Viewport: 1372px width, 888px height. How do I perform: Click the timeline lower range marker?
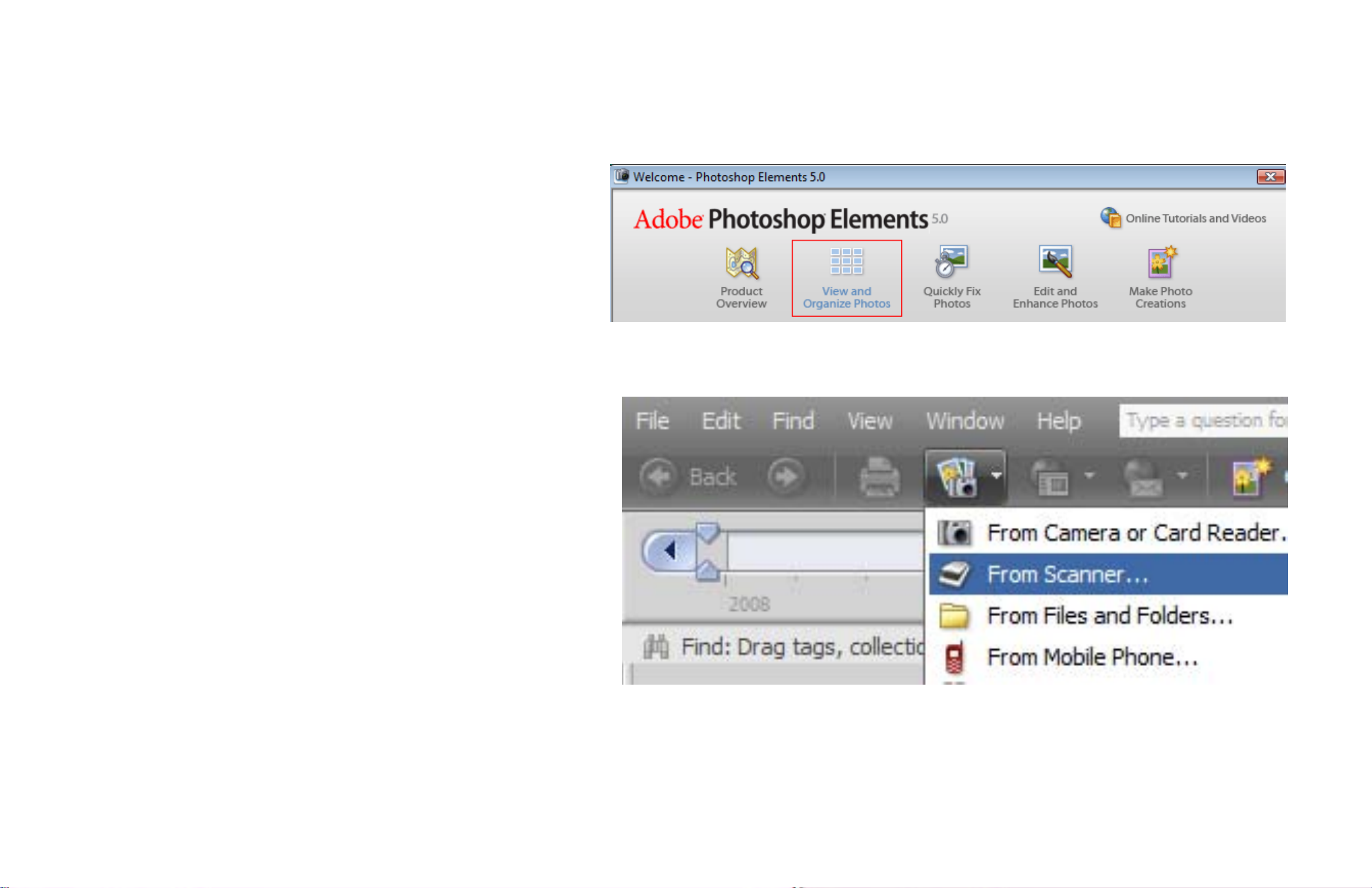pyautogui.click(x=708, y=570)
